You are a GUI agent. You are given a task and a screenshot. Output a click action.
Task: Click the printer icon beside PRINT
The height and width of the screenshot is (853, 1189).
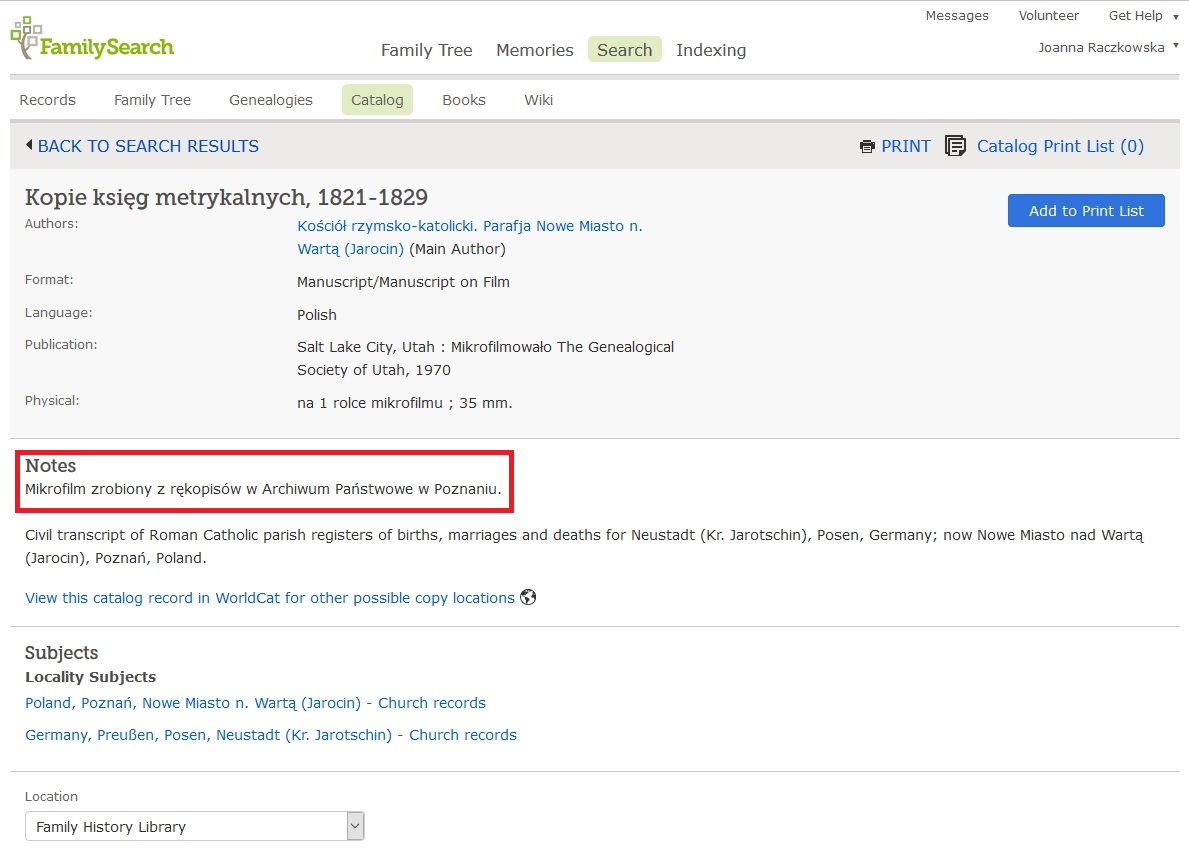867,147
